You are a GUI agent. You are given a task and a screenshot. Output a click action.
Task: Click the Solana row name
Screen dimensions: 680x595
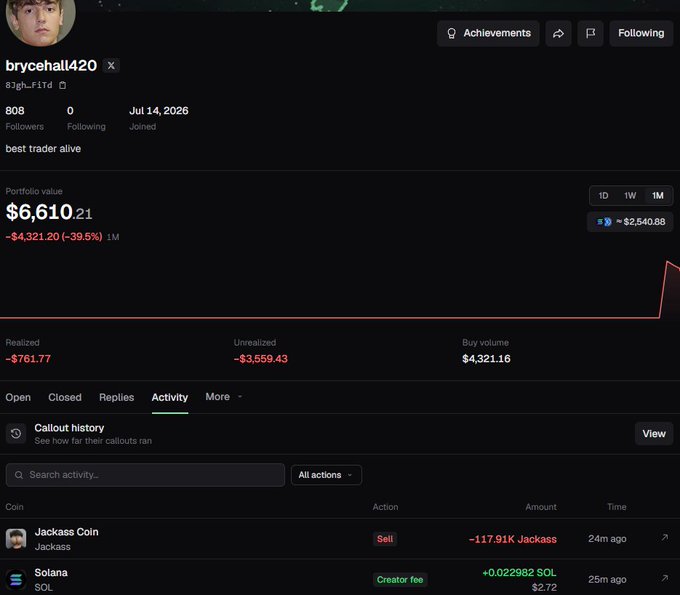[x=51, y=573]
